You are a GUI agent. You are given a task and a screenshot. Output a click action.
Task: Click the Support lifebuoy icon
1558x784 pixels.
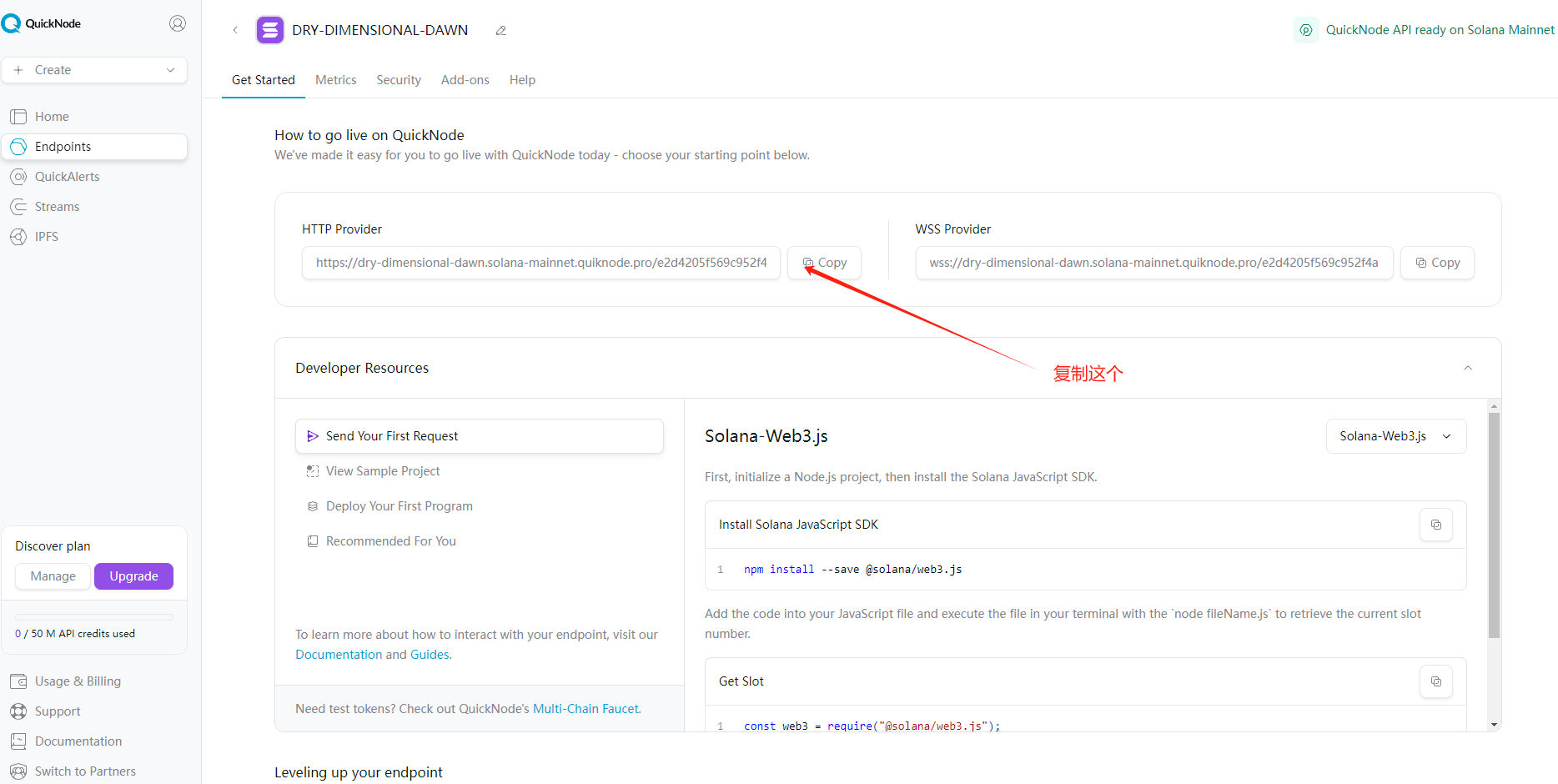coord(18,711)
